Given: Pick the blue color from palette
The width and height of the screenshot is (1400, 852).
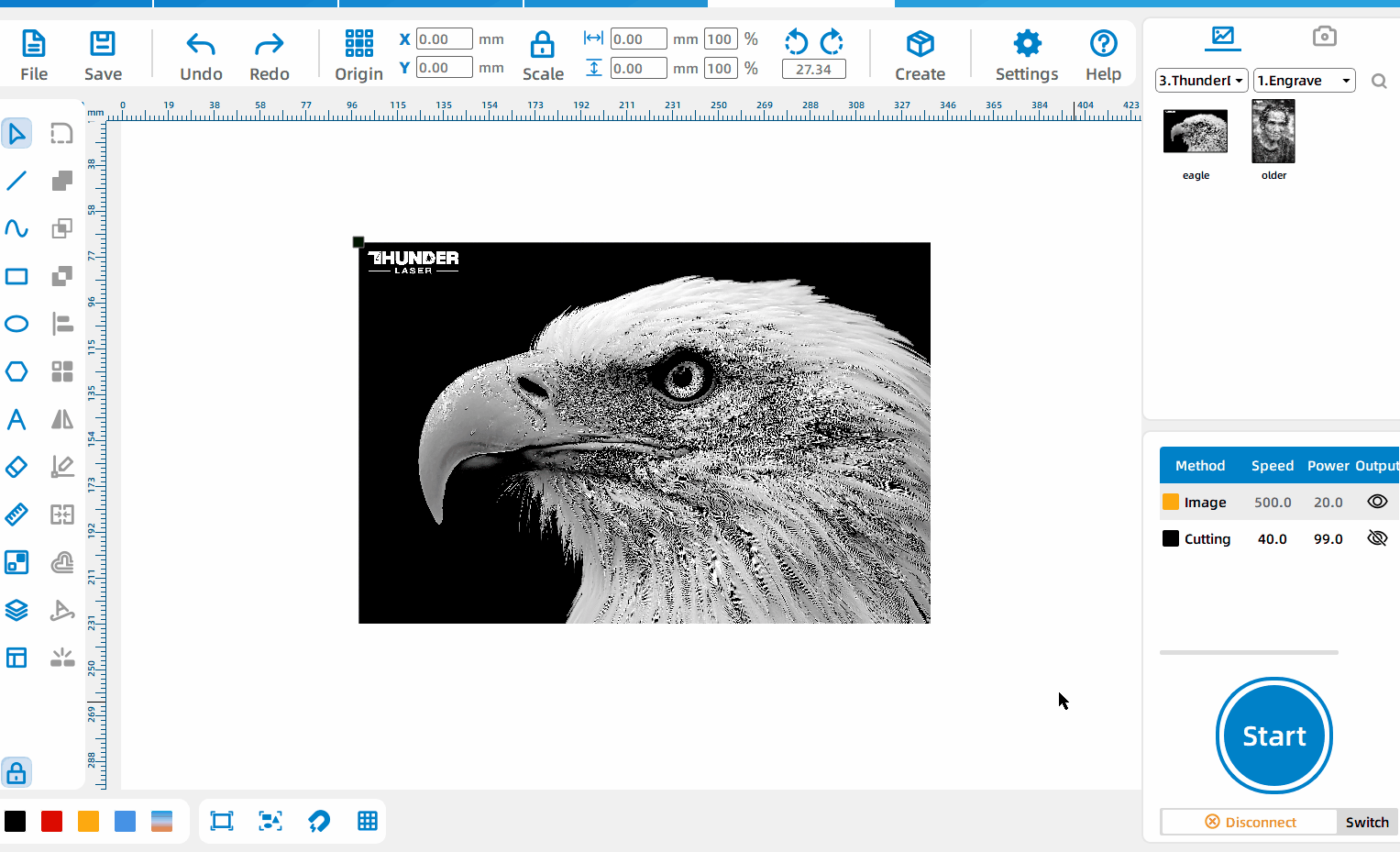Looking at the screenshot, I should 126,821.
